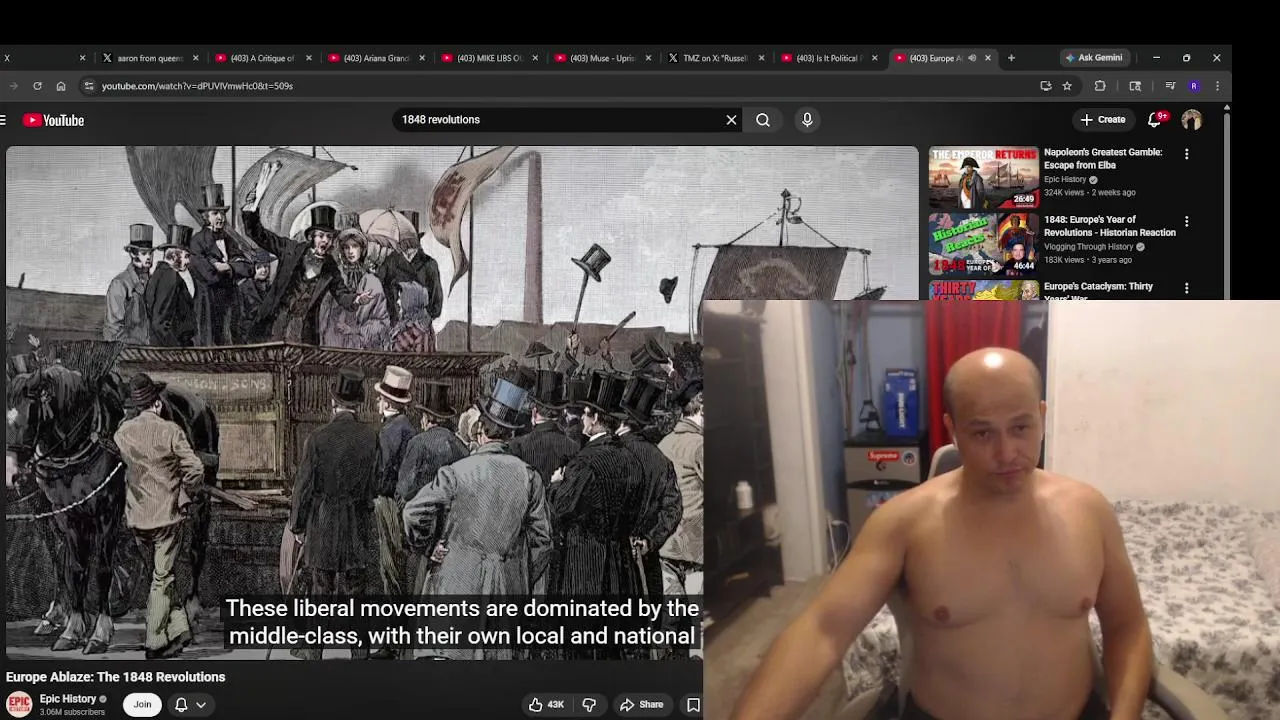Share the video
The width and height of the screenshot is (1280, 720).
(641, 704)
